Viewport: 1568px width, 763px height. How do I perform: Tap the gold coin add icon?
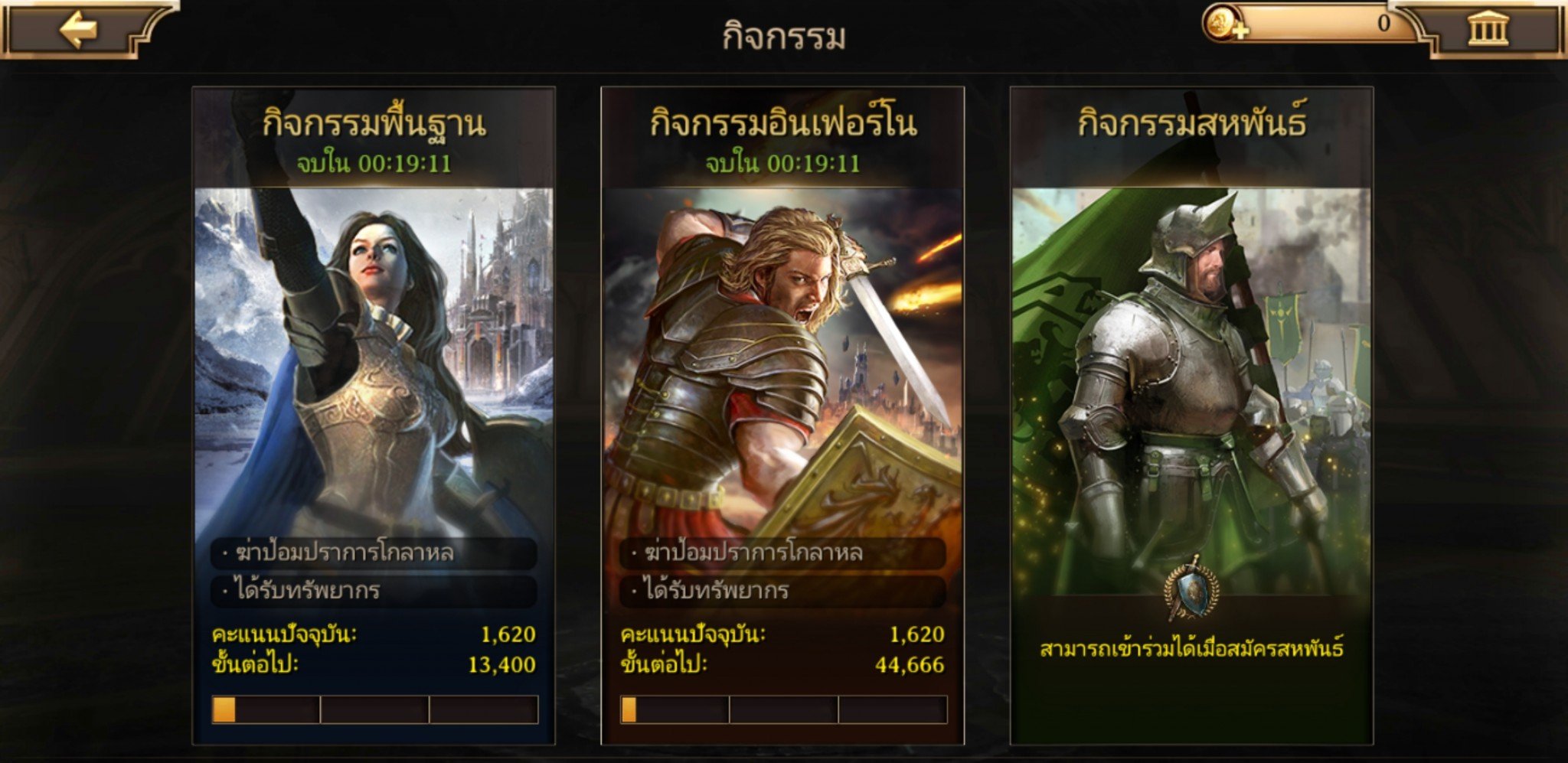click(1226, 23)
